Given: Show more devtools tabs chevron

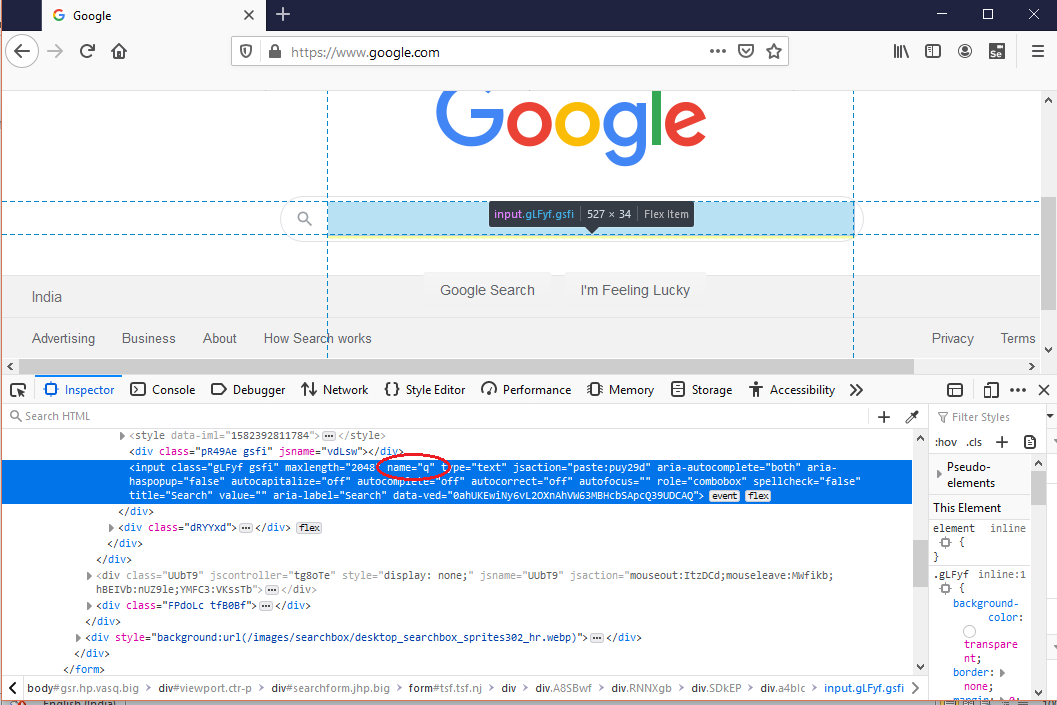Looking at the screenshot, I should pos(856,390).
